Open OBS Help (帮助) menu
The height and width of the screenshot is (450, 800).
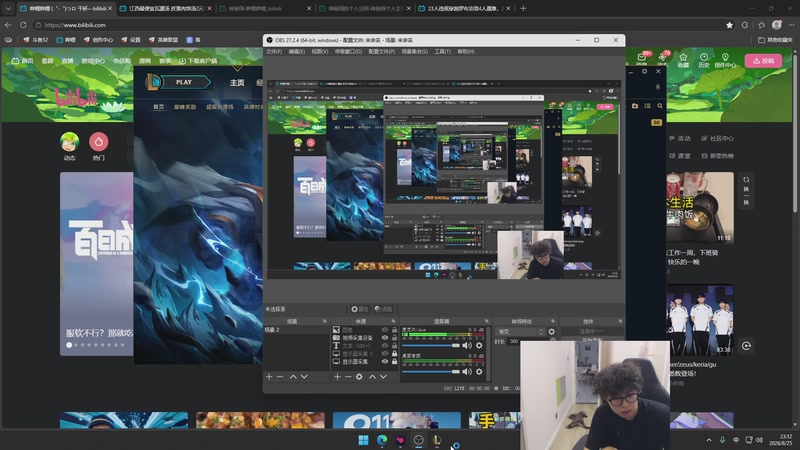click(466, 52)
